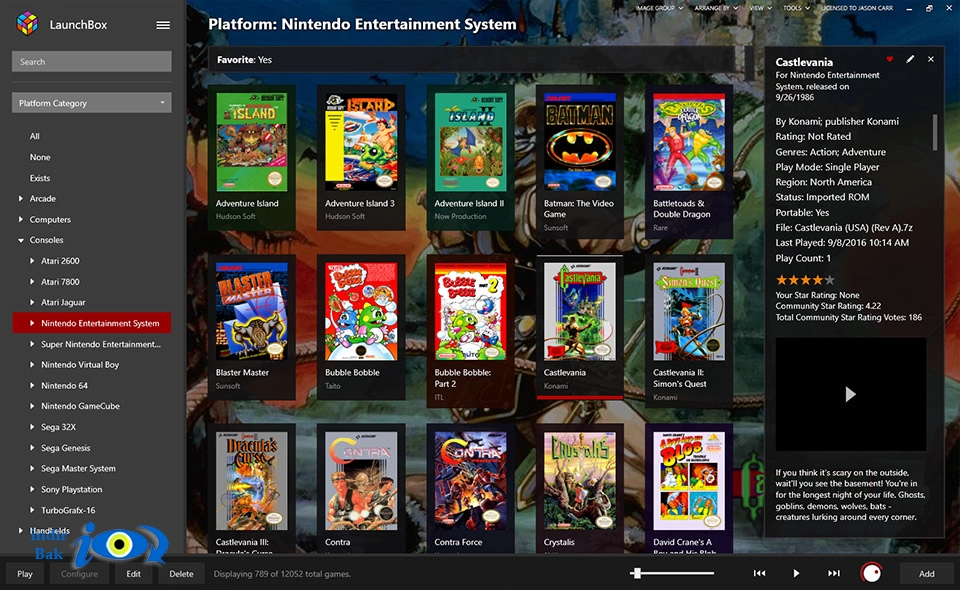Select Bubble Bobble: Part 2 cover
This screenshot has width=960, height=590.
470,312
